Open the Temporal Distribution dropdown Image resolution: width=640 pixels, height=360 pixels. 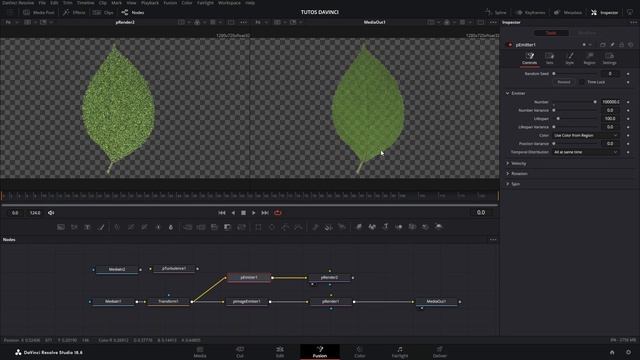[x=586, y=152]
